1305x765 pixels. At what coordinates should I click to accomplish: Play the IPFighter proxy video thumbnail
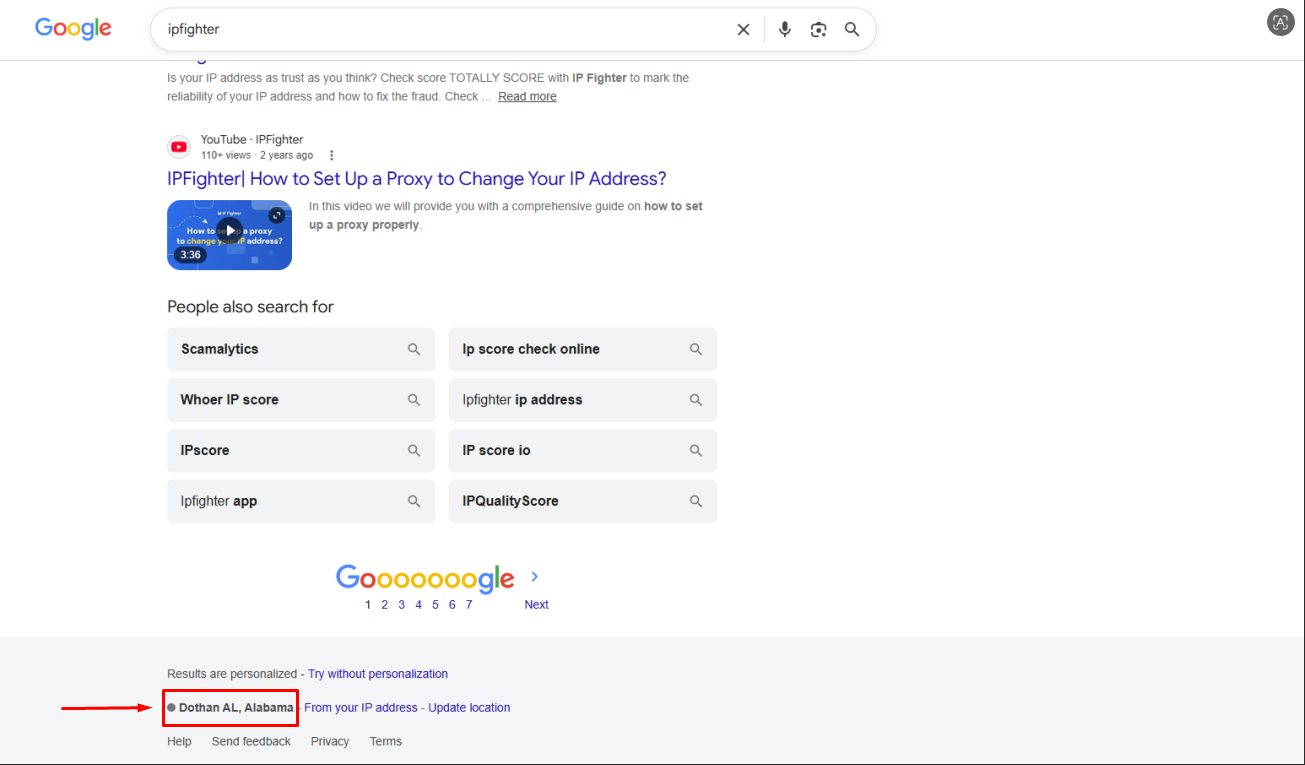(229, 235)
